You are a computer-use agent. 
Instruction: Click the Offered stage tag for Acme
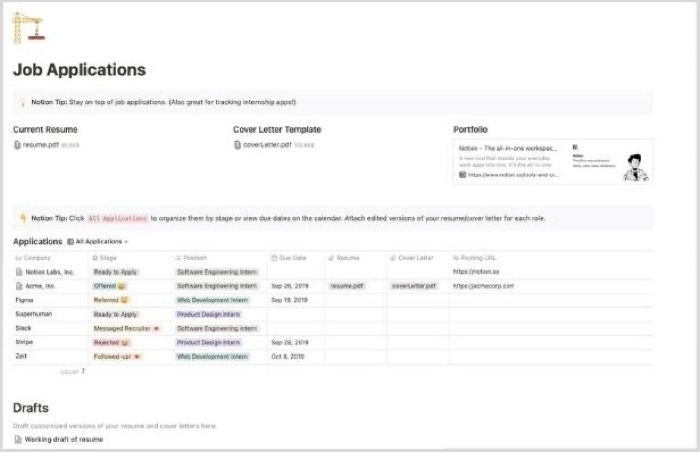point(110,286)
